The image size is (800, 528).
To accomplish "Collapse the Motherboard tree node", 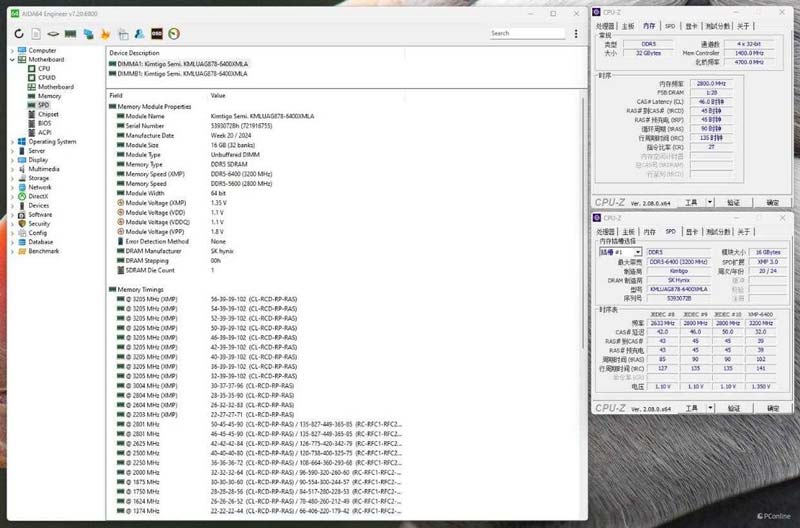I will click(12, 59).
